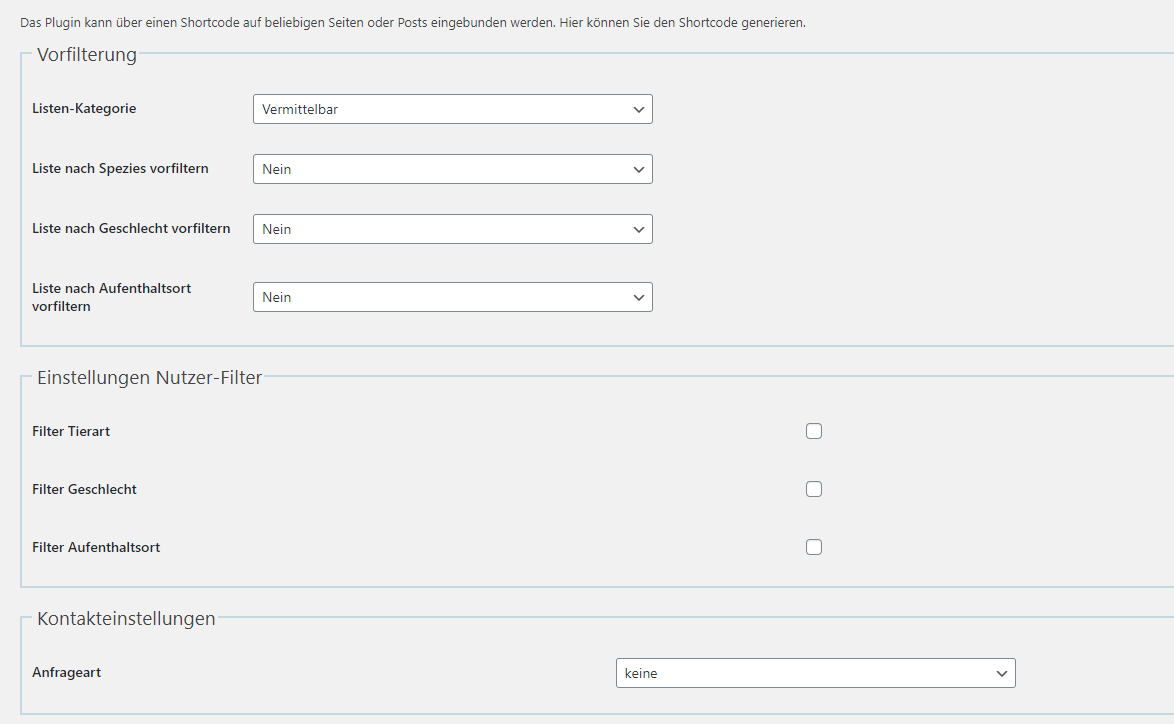Select the Listen-Kategorie label text
This screenshot has height=724, width=1174.
(x=84, y=109)
